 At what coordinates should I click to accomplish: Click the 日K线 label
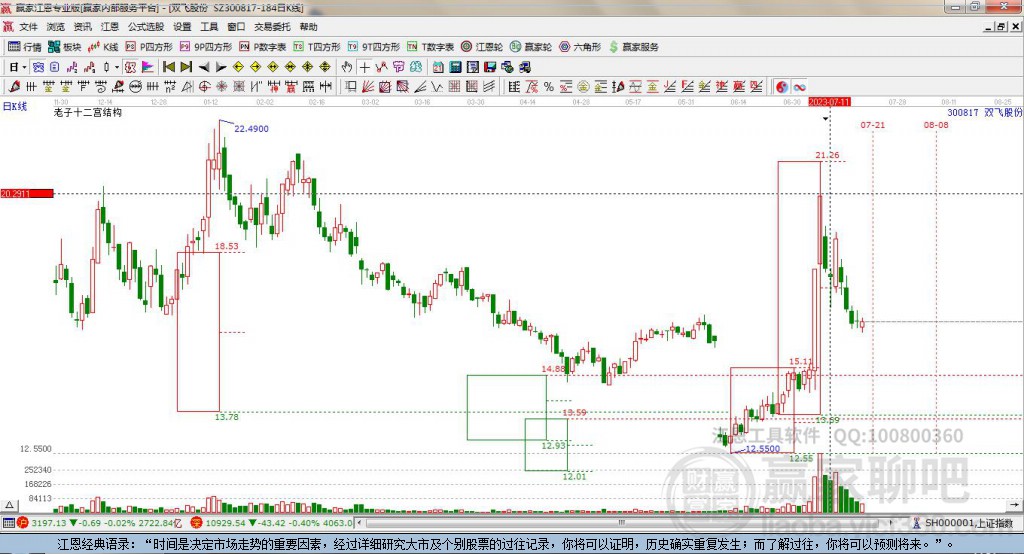coord(15,106)
